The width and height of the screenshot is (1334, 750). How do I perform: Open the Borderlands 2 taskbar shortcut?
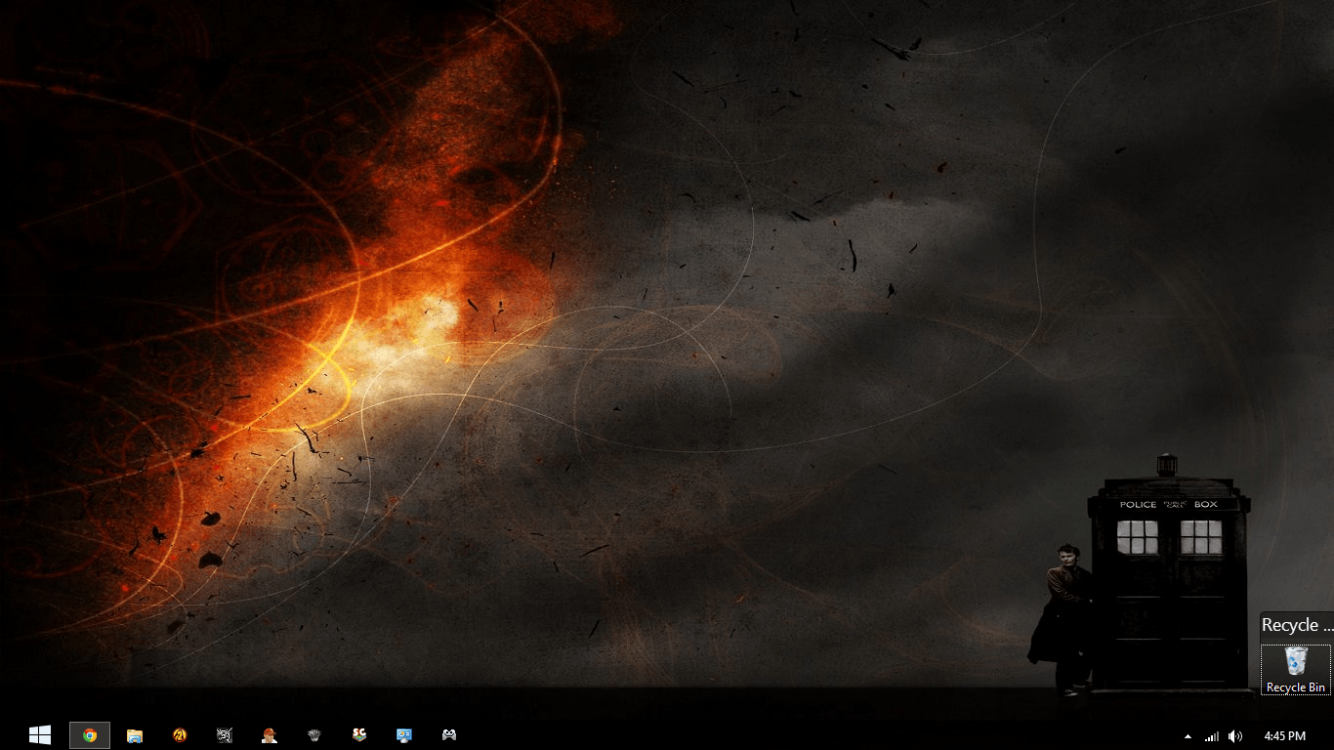coord(180,735)
